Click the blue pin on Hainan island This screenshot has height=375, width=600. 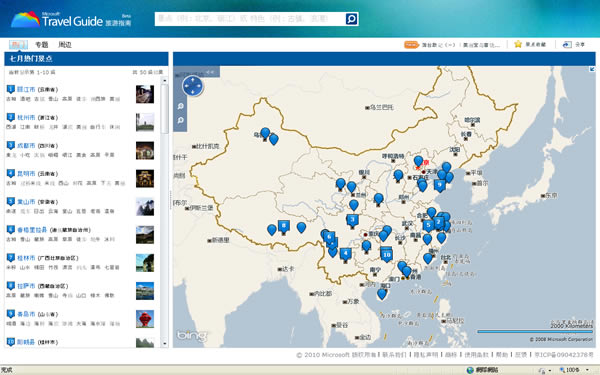pos(382,294)
